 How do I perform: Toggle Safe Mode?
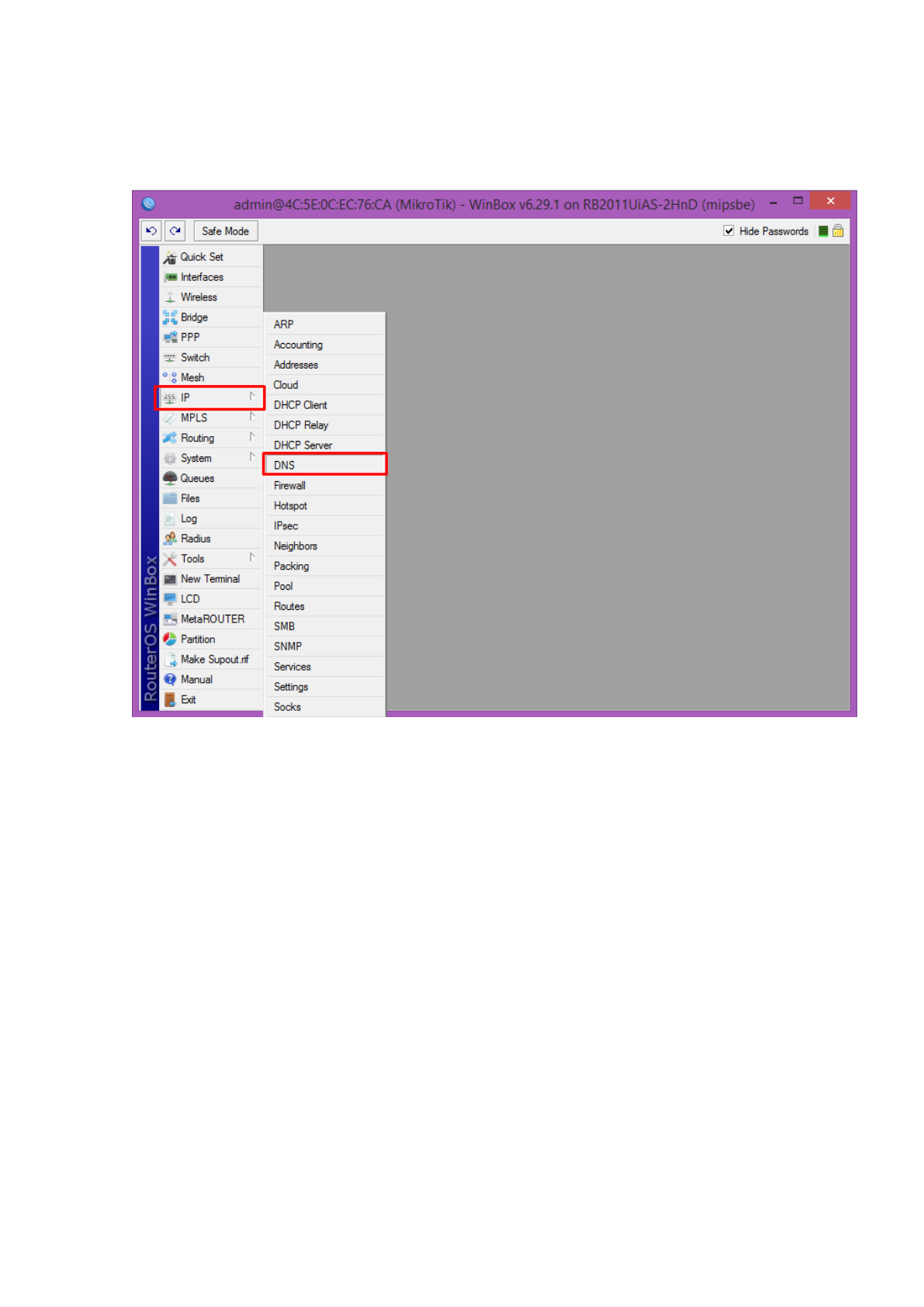pyautogui.click(x=225, y=231)
